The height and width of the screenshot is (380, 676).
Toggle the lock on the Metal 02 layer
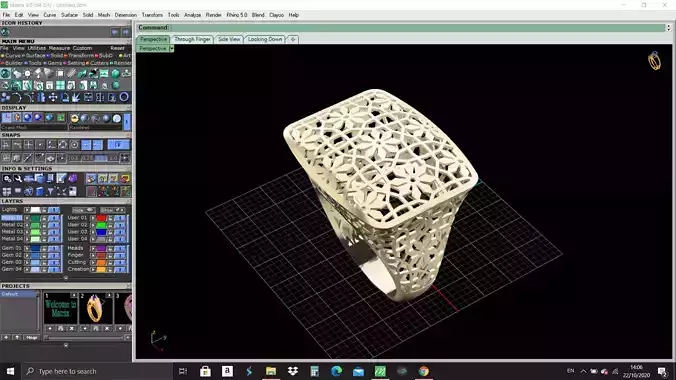(44, 225)
